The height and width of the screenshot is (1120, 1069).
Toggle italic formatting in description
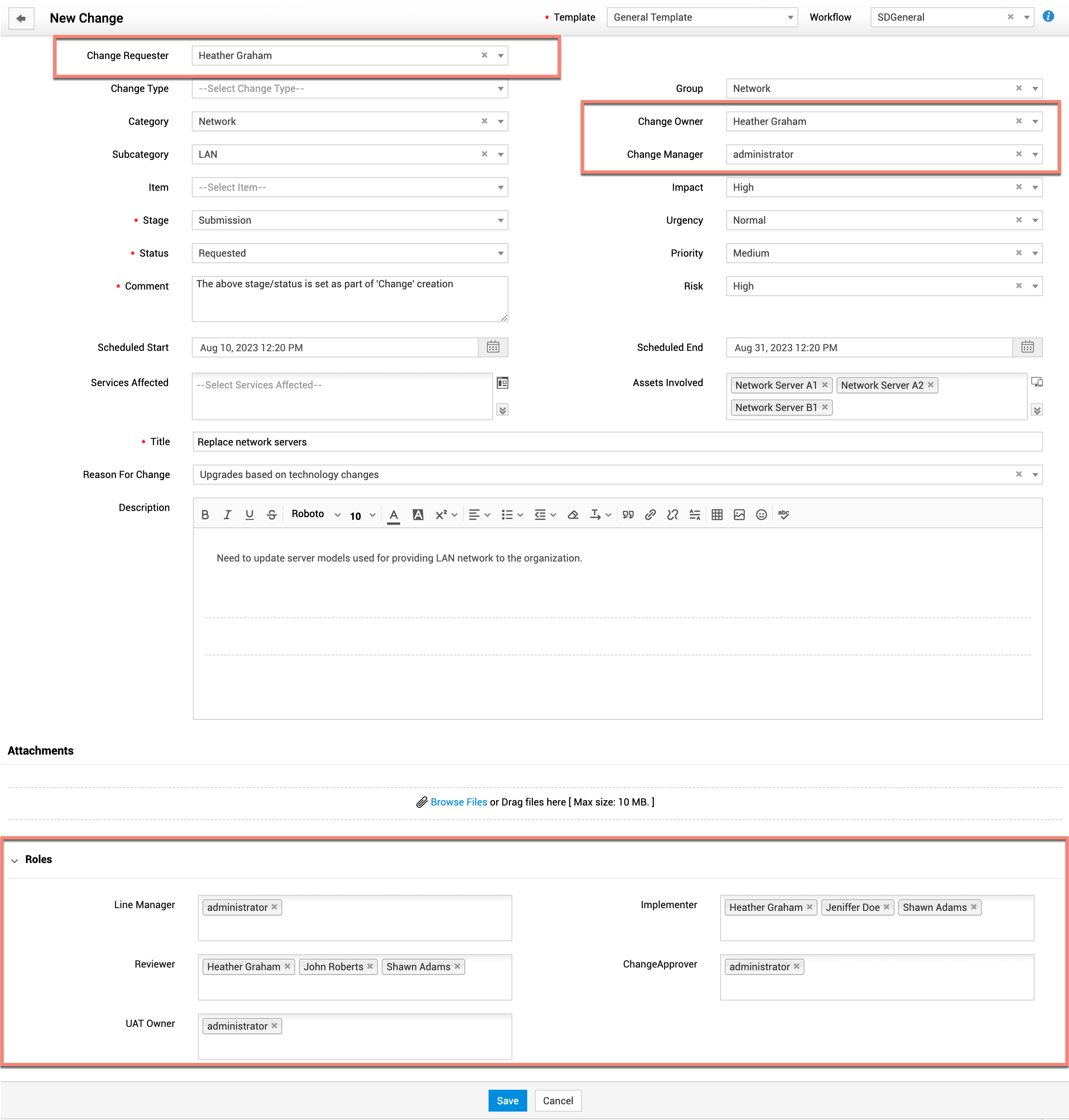point(227,515)
